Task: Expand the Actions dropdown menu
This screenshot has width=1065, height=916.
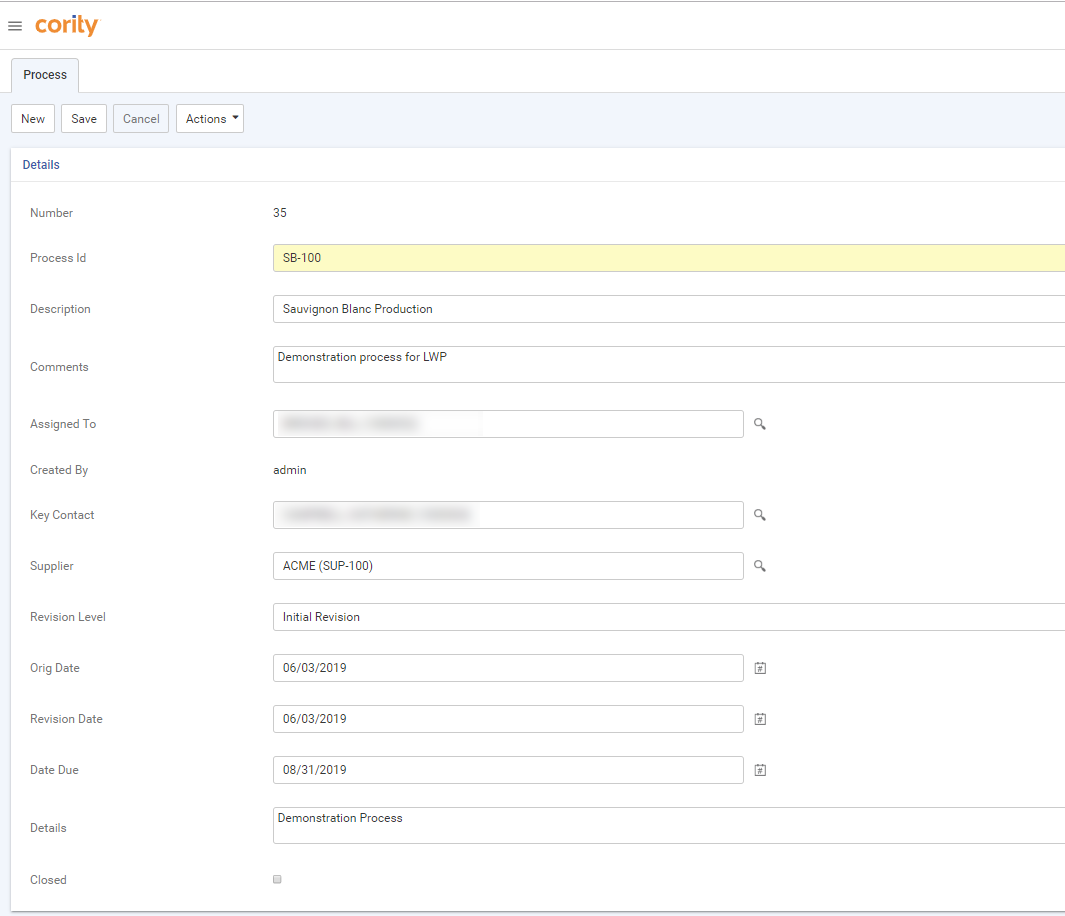Action: click(x=210, y=119)
